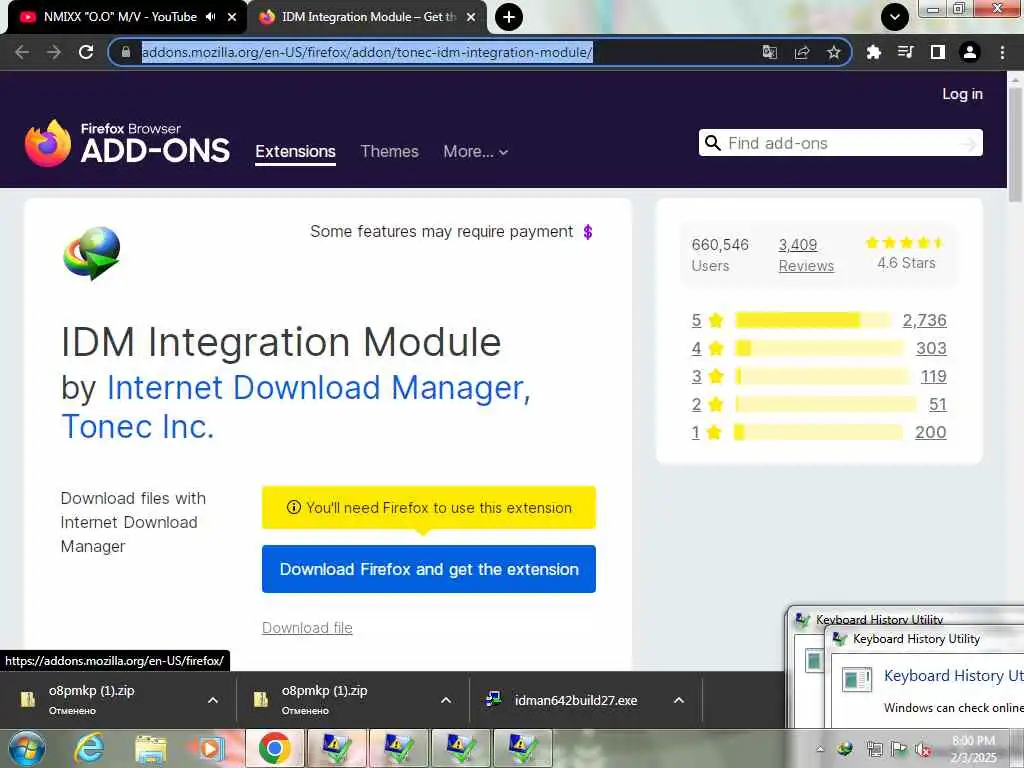
Task: Open the Extensions puzzle icon
Action: tap(874, 52)
